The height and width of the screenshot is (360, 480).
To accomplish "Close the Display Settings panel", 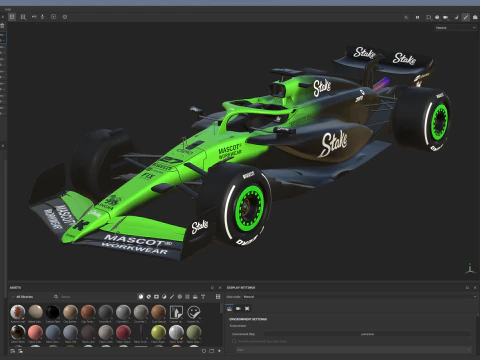I will point(475,287).
